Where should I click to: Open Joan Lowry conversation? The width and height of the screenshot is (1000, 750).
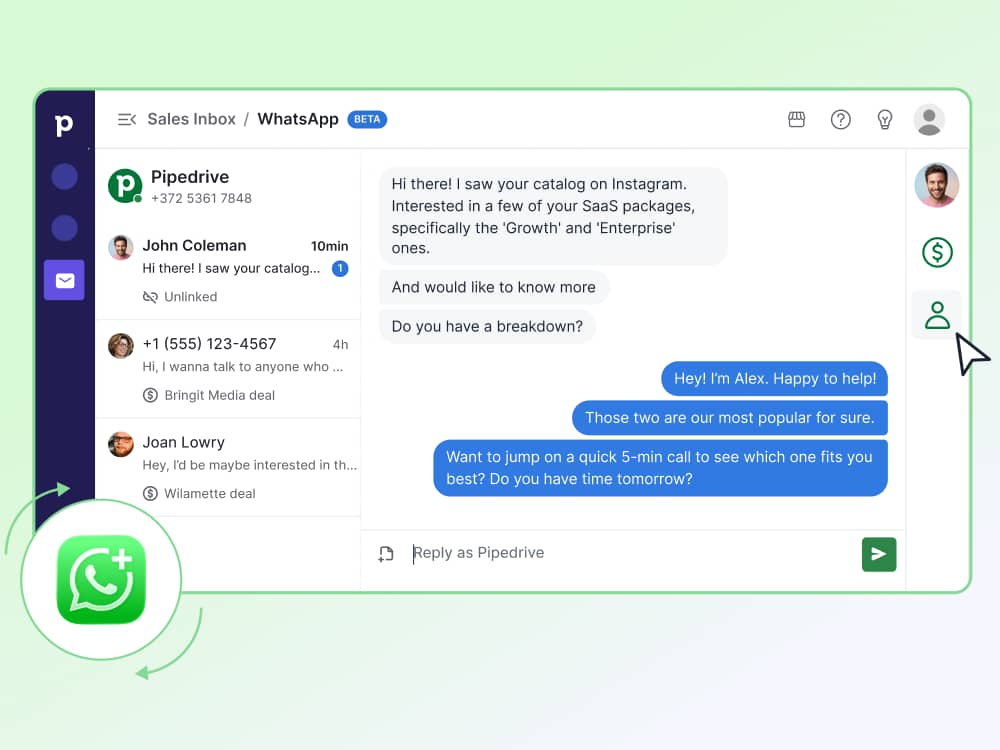(228, 467)
